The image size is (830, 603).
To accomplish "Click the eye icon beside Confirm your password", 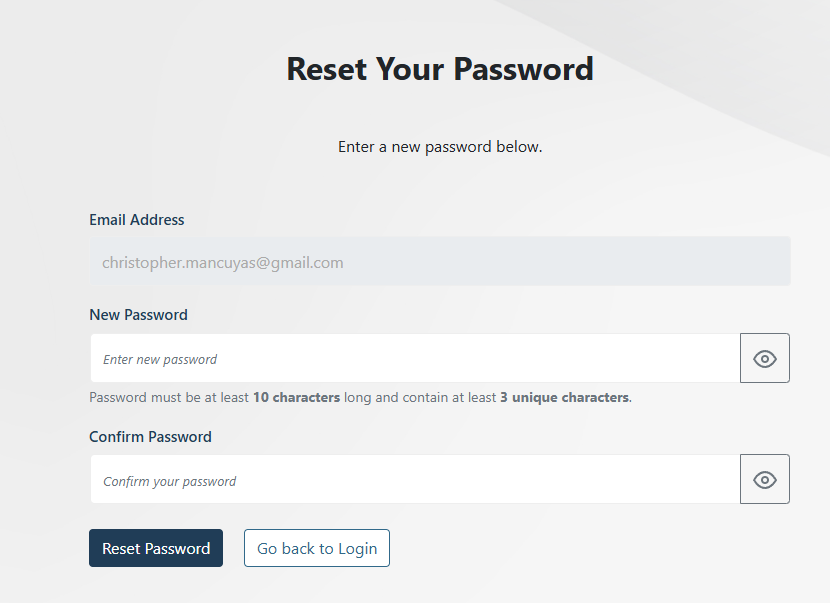I will (765, 480).
